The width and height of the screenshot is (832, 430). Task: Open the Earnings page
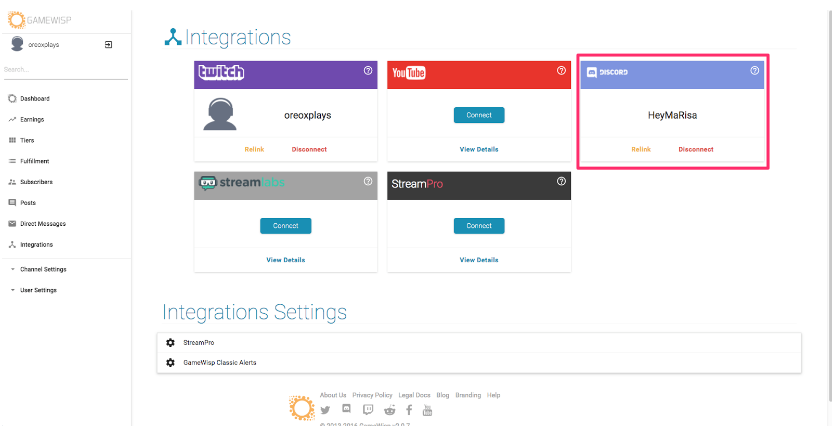point(32,119)
